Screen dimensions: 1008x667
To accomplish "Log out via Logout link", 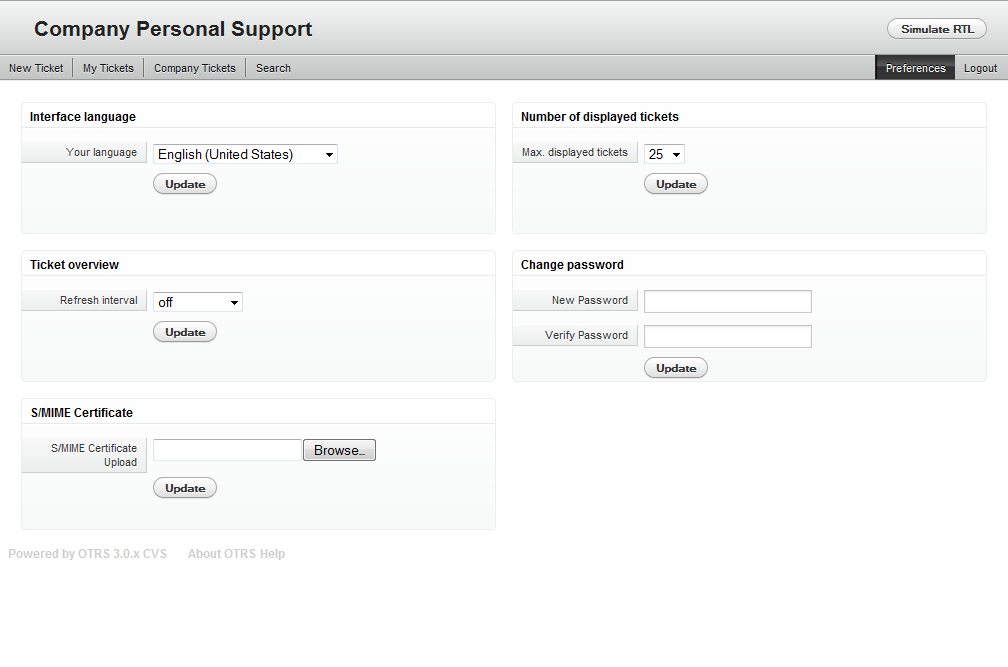I will pos(980,68).
